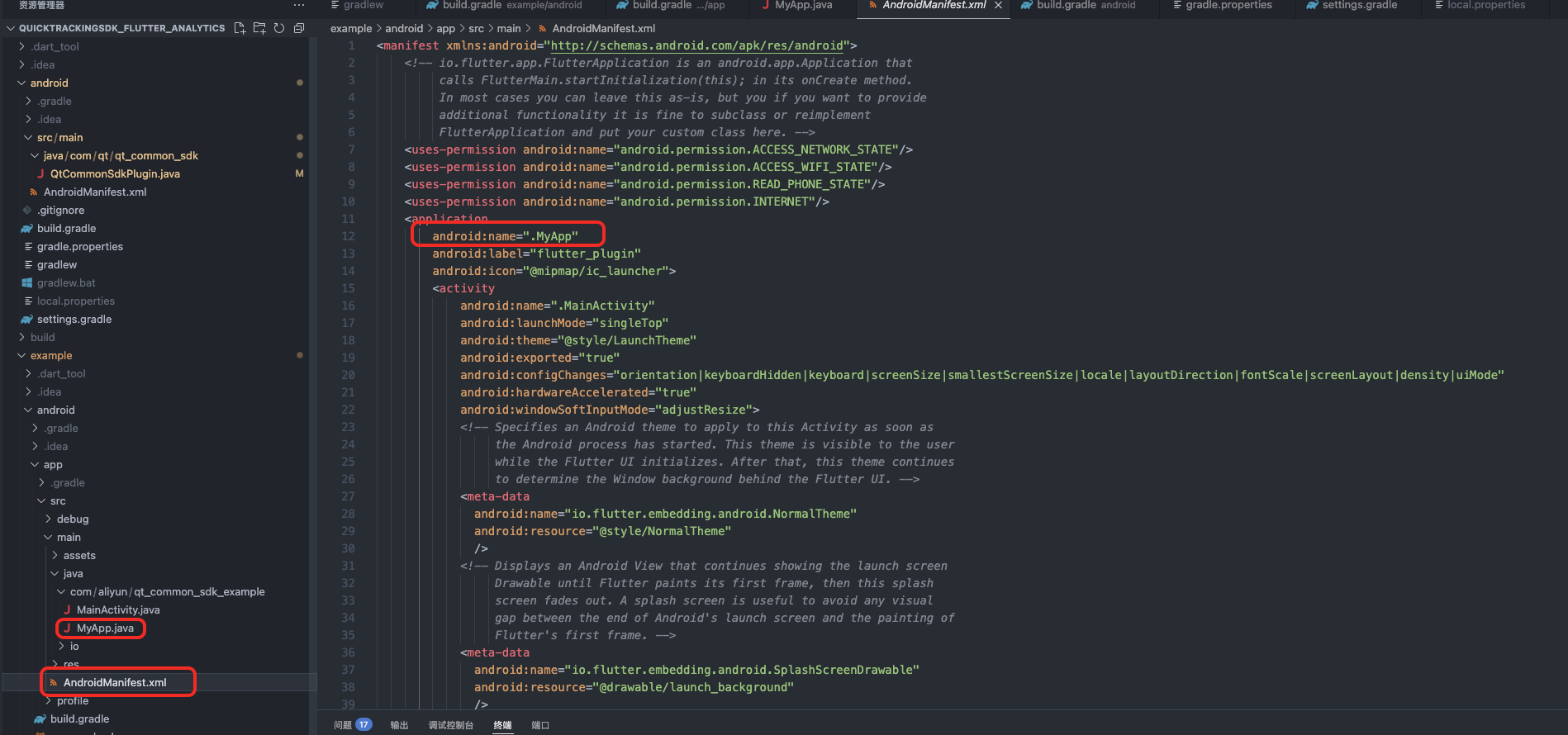Open local.properties in the file tree

75,301
